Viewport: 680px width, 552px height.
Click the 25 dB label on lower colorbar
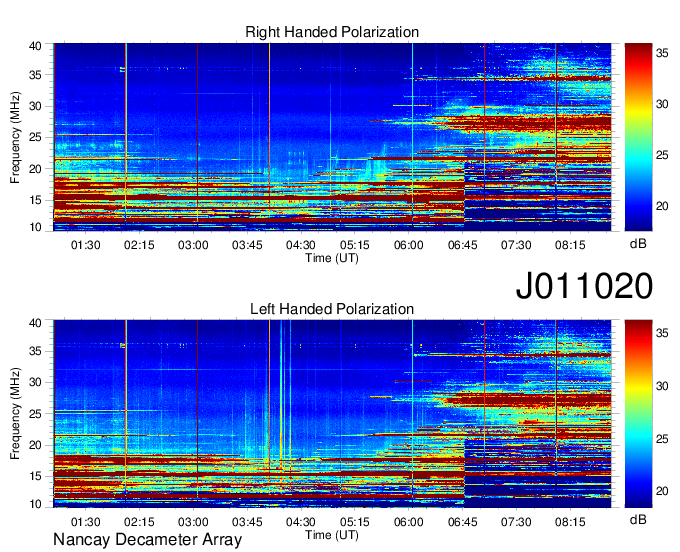point(662,439)
